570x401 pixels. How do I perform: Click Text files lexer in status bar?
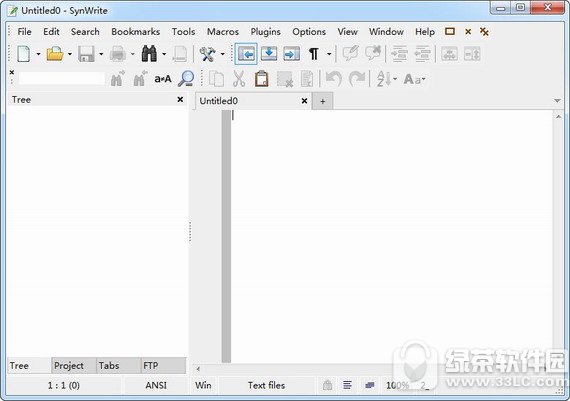[266, 385]
